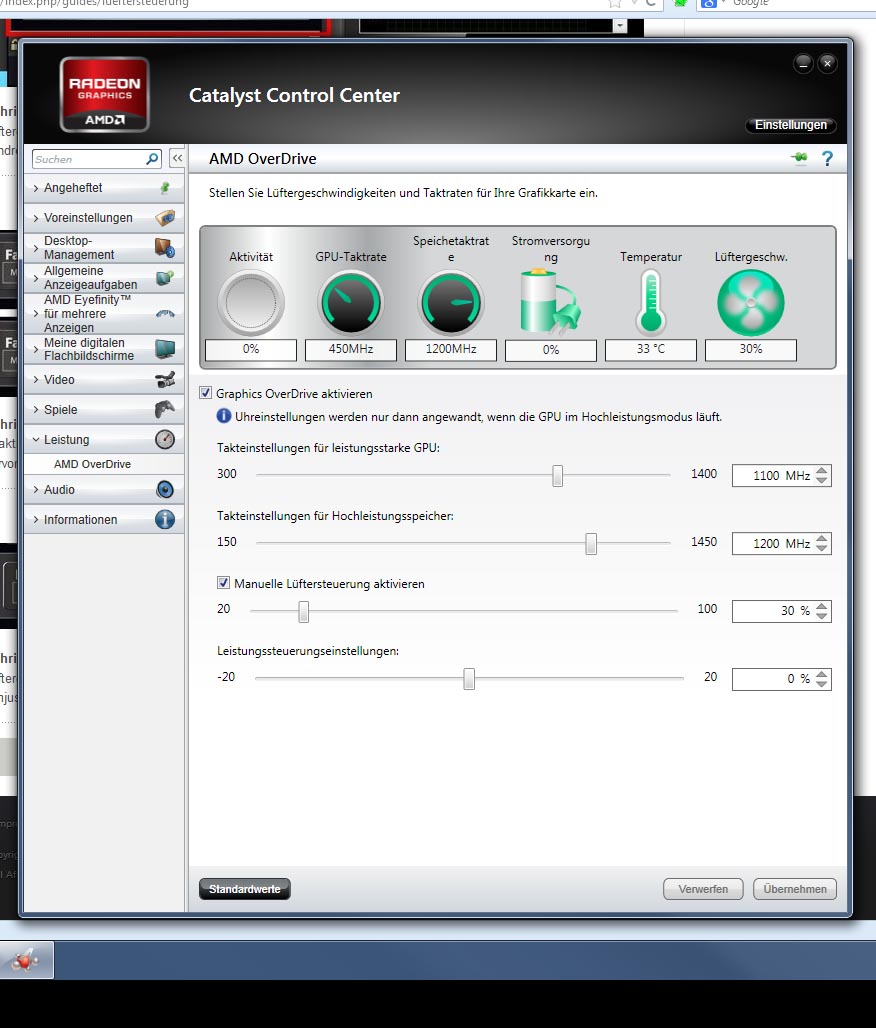This screenshot has height=1028, width=876.
Task: Click the fan speed slider handle
Action: tap(303, 611)
